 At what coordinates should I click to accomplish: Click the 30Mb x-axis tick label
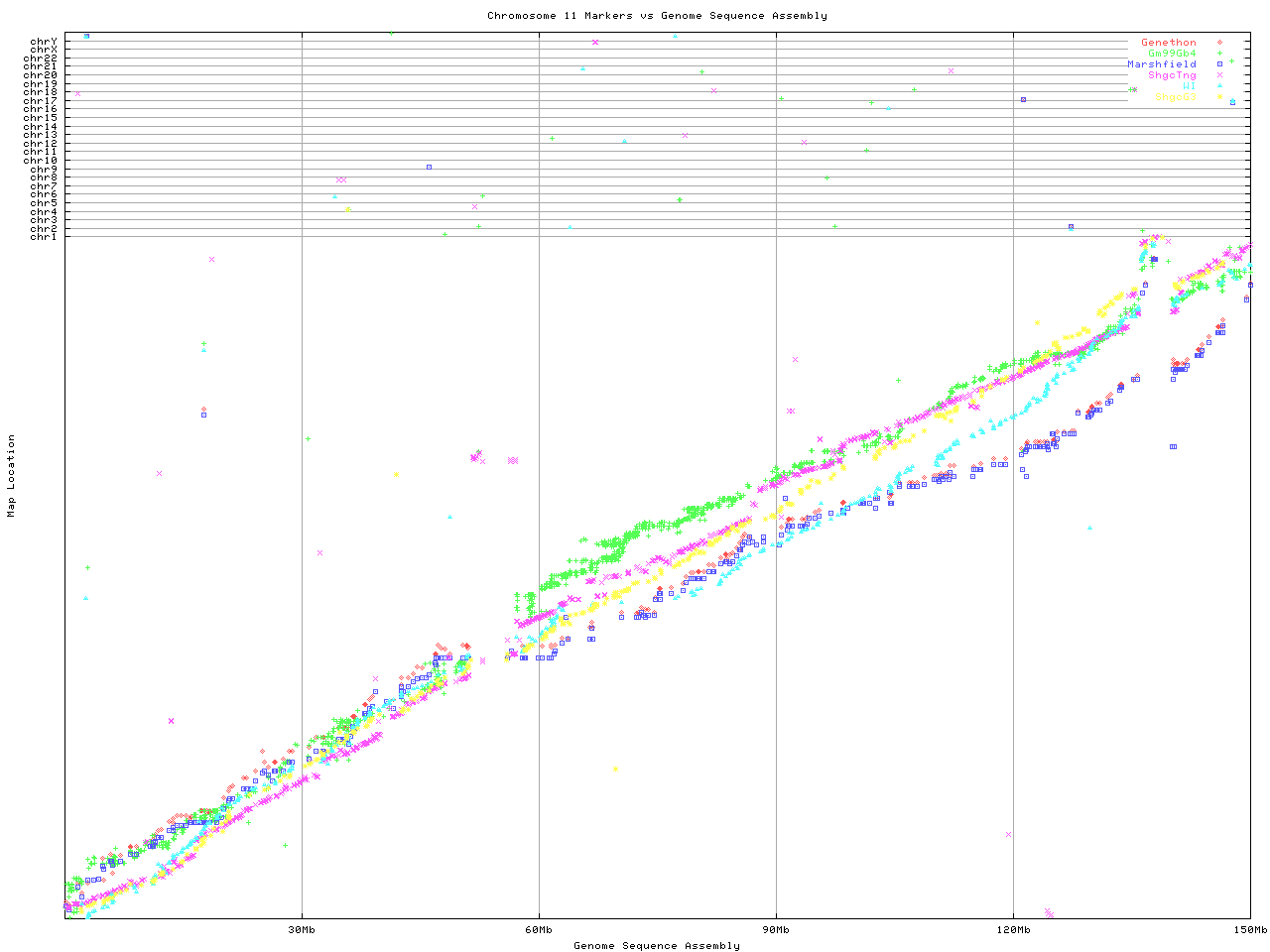302,930
